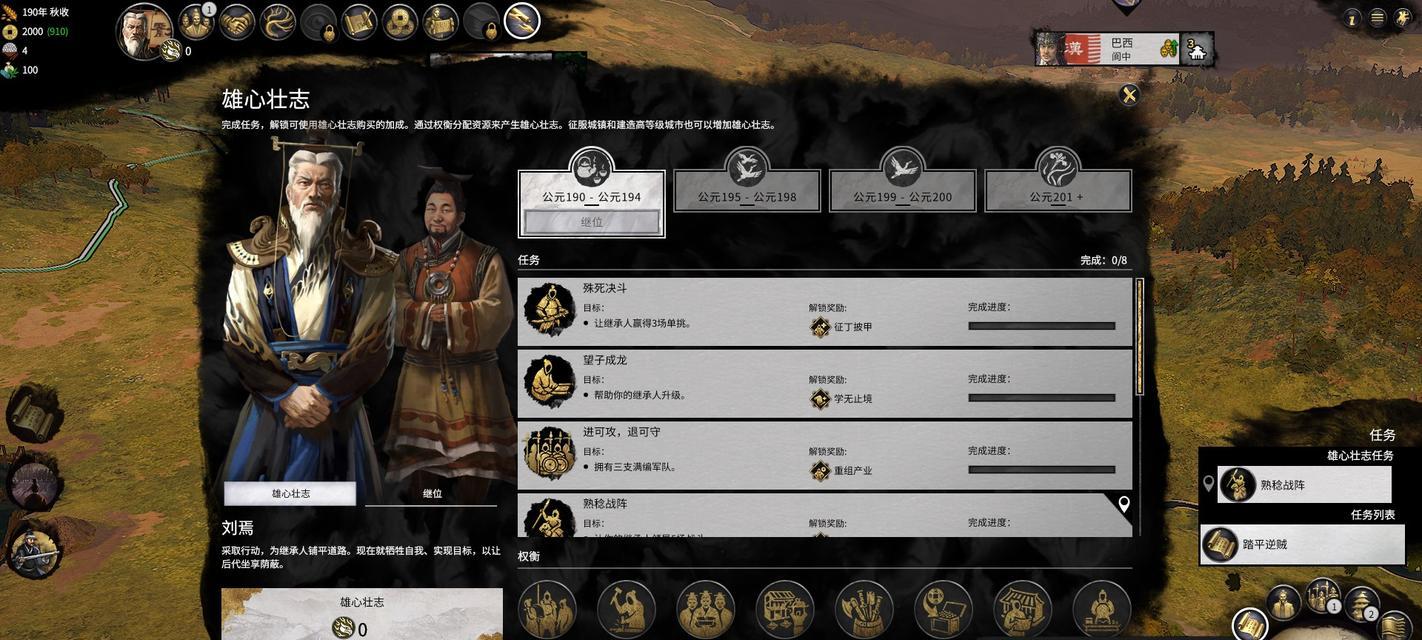The image size is (1422, 640).
Task: Click Liu Yan's faction leader portrait at top
Action: pos(144,32)
